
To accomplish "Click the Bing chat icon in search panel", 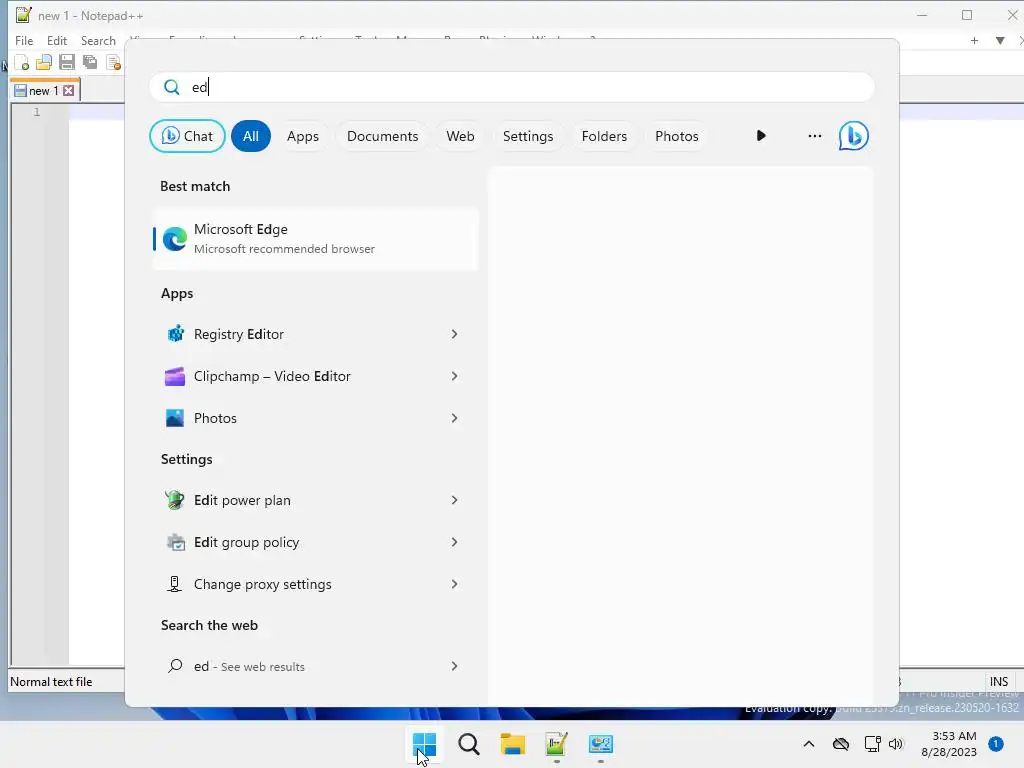I will click(854, 136).
